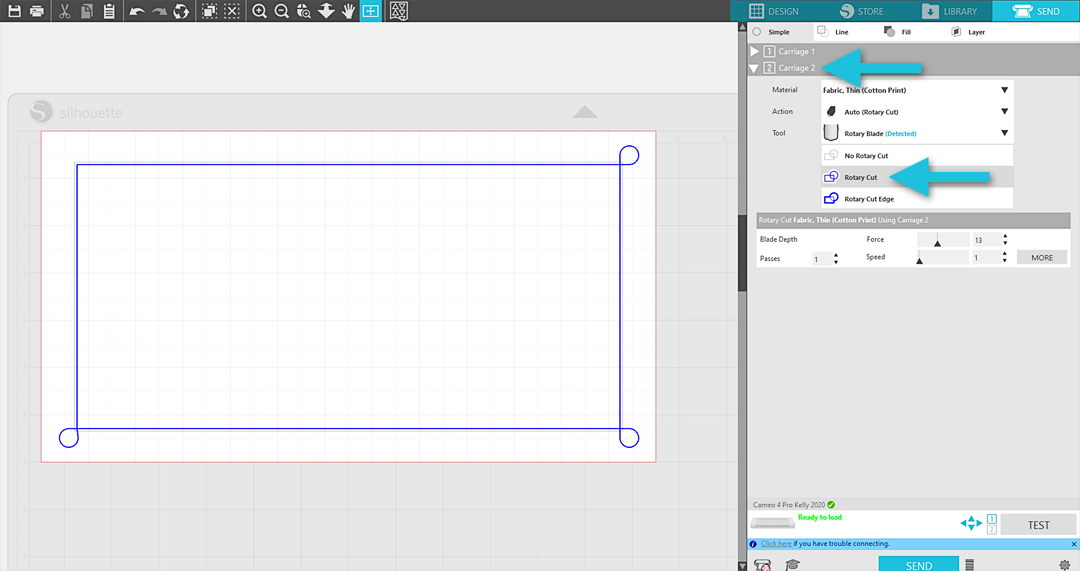This screenshot has width=1080, height=571.
Task: Click the Print icon
Action: point(37,11)
